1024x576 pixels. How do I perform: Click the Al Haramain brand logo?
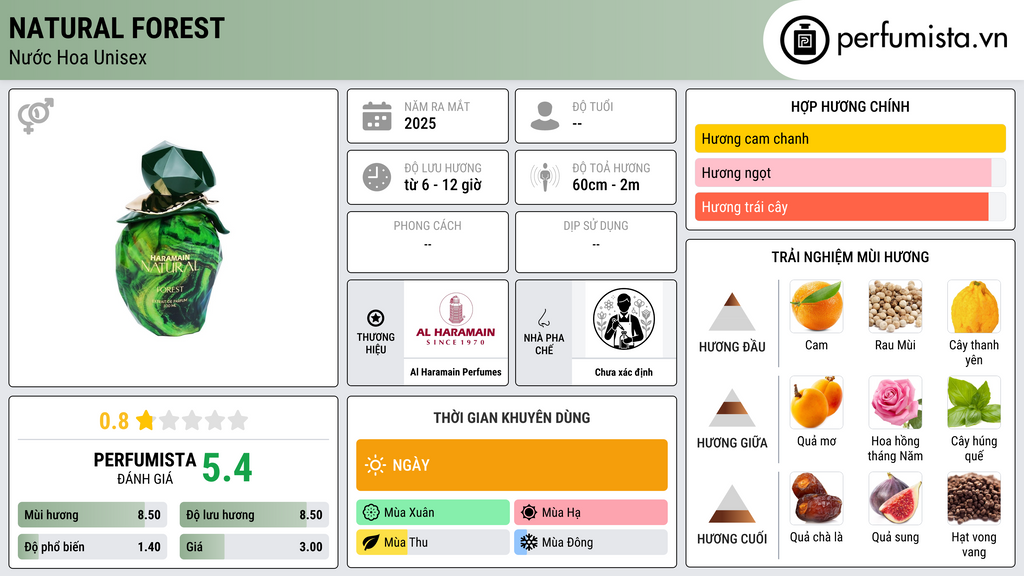tap(456, 319)
